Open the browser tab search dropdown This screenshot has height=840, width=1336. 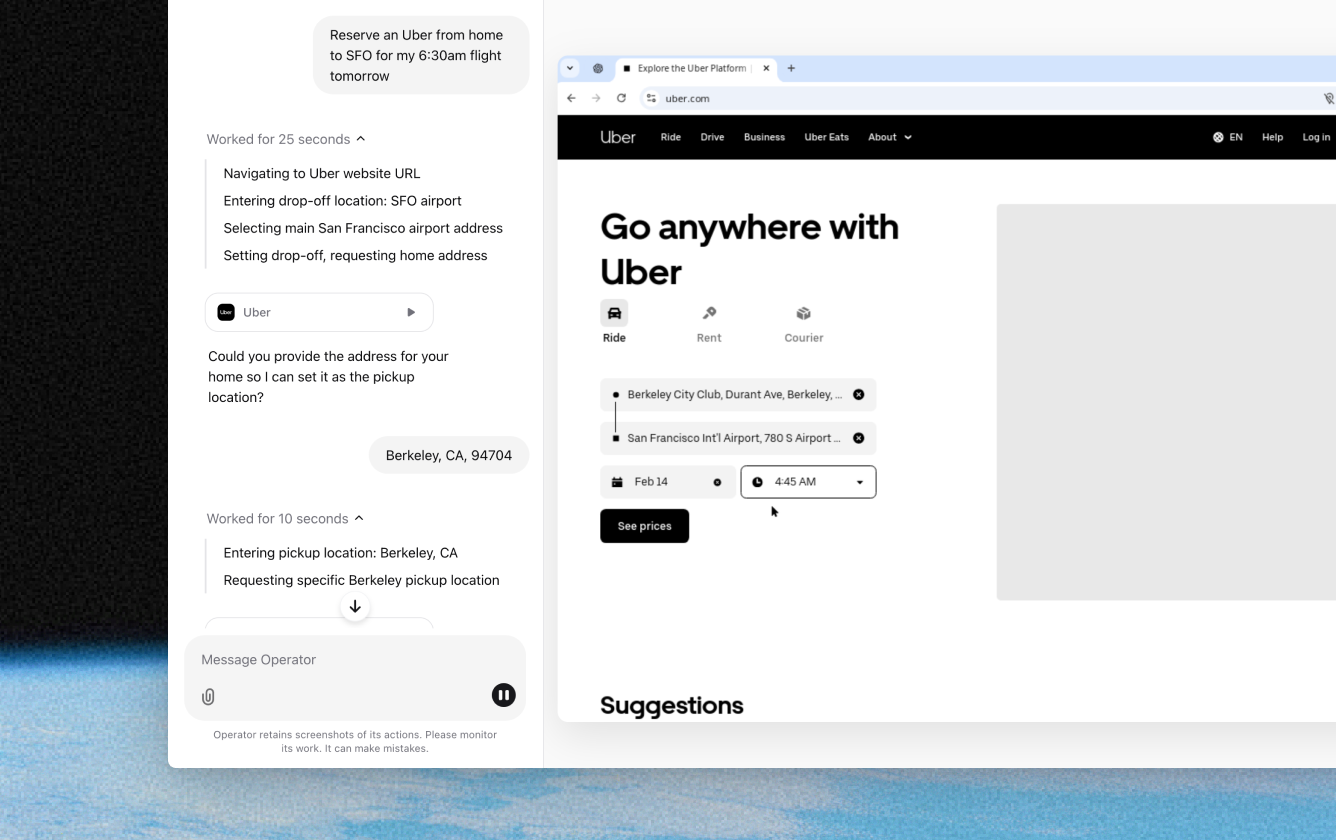pyautogui.click(x=570, y=68)
